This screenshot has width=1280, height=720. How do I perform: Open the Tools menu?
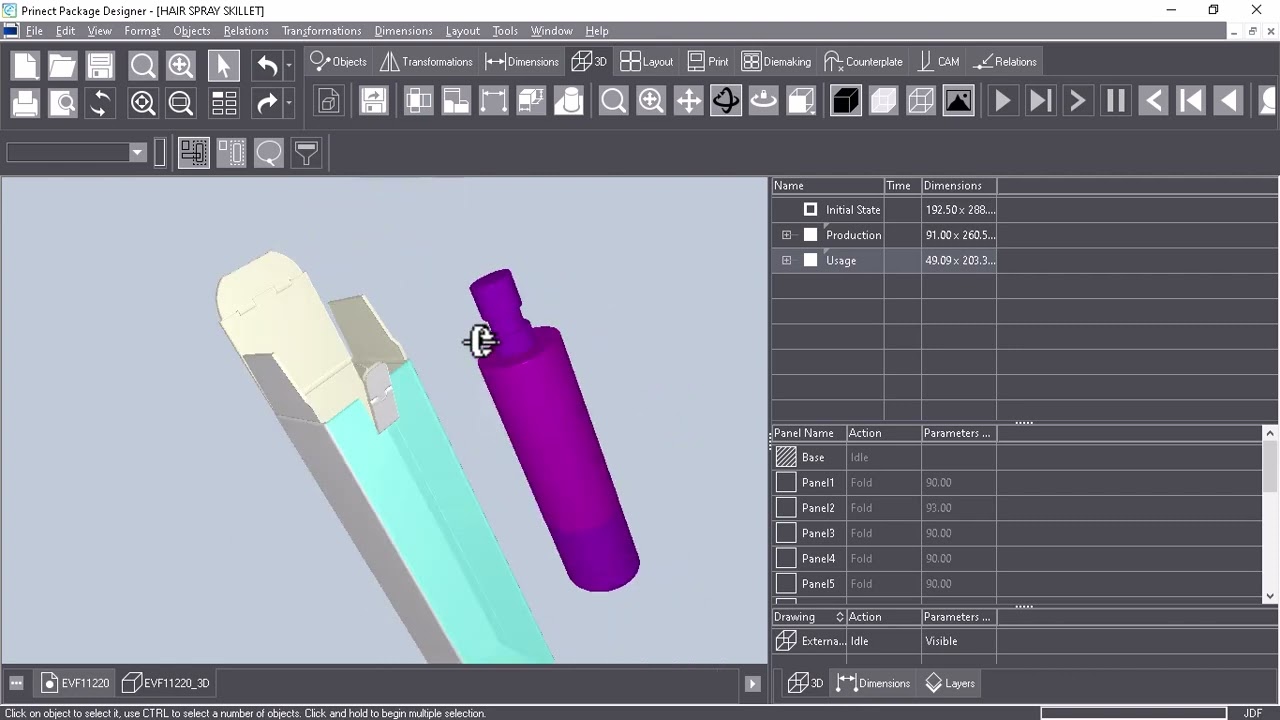505,31
